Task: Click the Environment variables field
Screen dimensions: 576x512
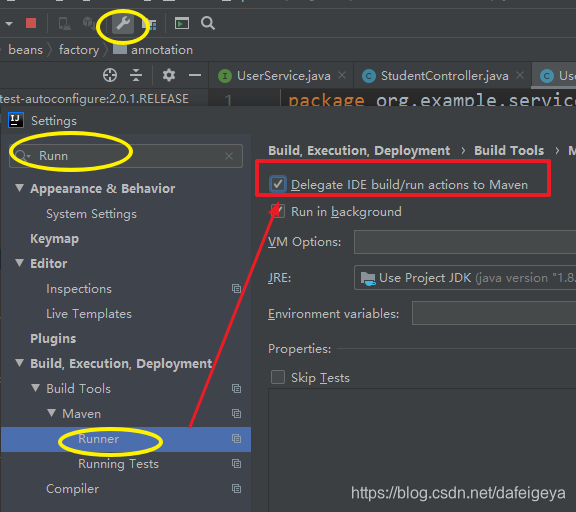Action: [x=494, y=313]
